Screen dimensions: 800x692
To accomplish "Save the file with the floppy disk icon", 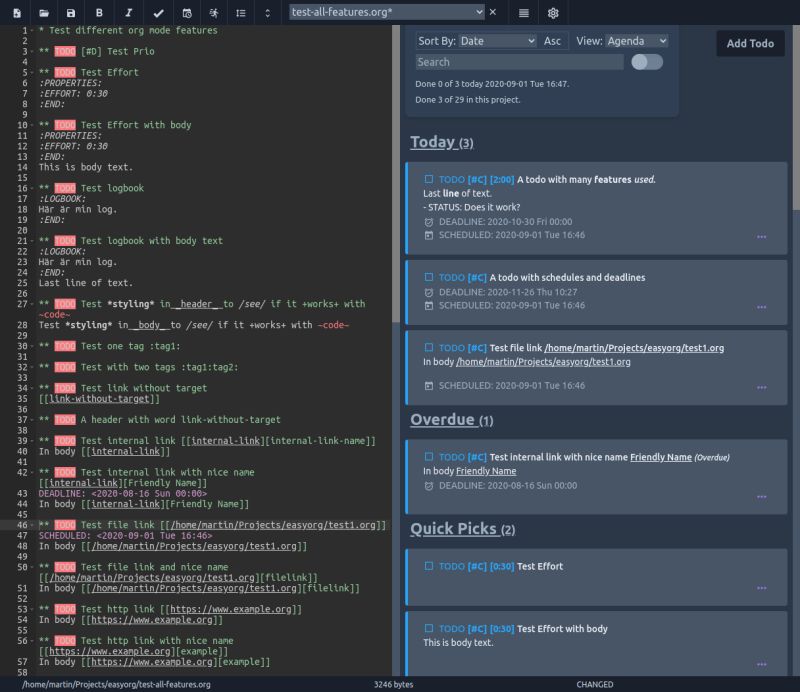I will [71, 13].
